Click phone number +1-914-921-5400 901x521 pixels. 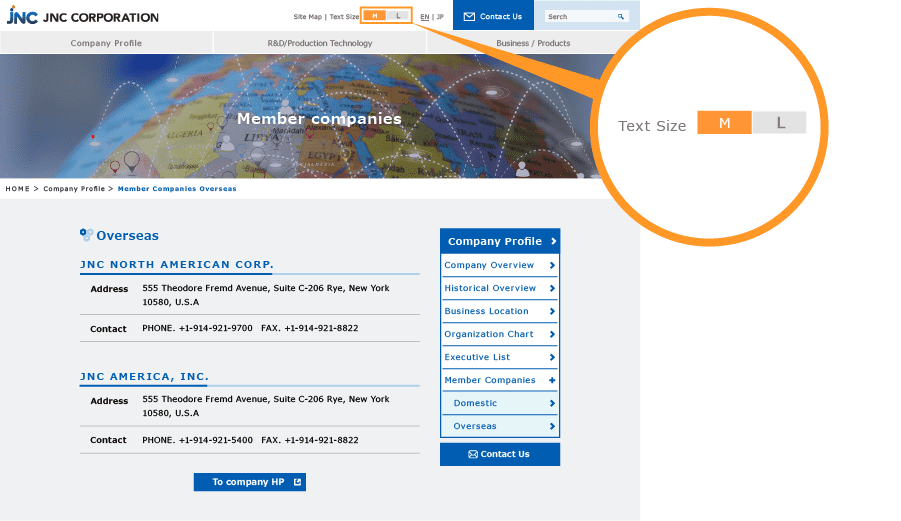point(215,440)
